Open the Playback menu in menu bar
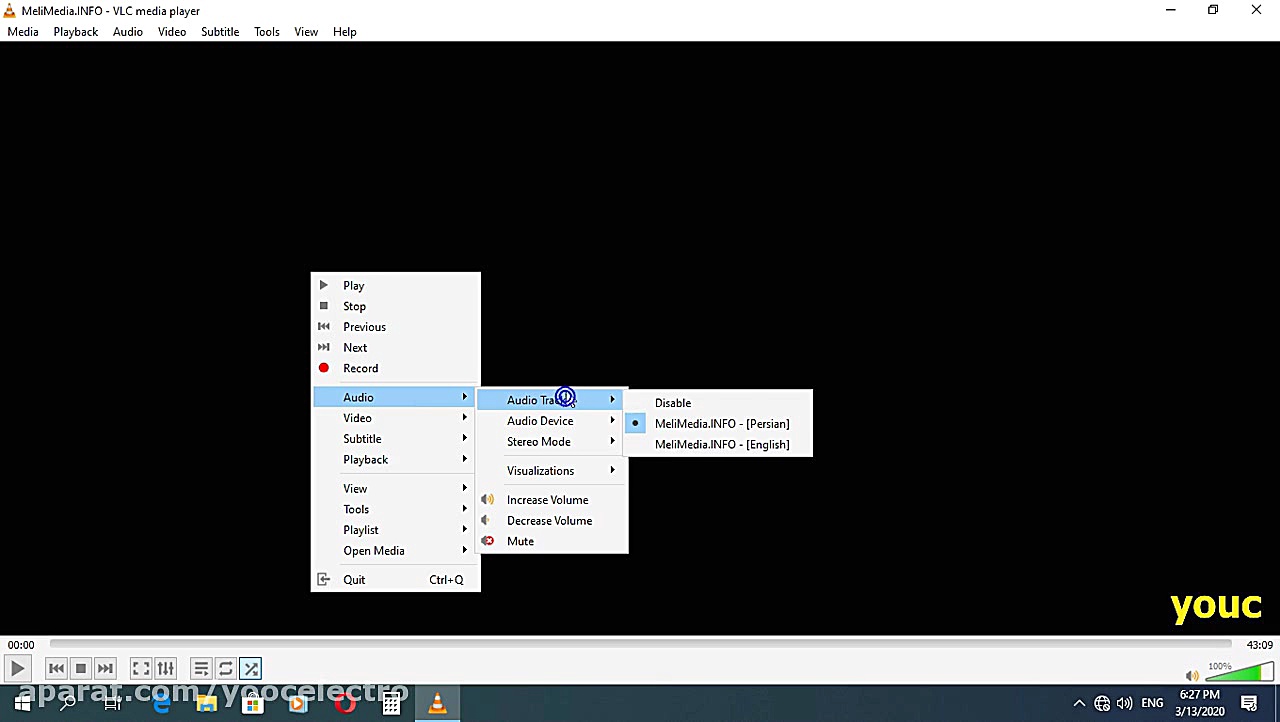The height and width of the screenshot is (722, 1280). click(76, 32)
